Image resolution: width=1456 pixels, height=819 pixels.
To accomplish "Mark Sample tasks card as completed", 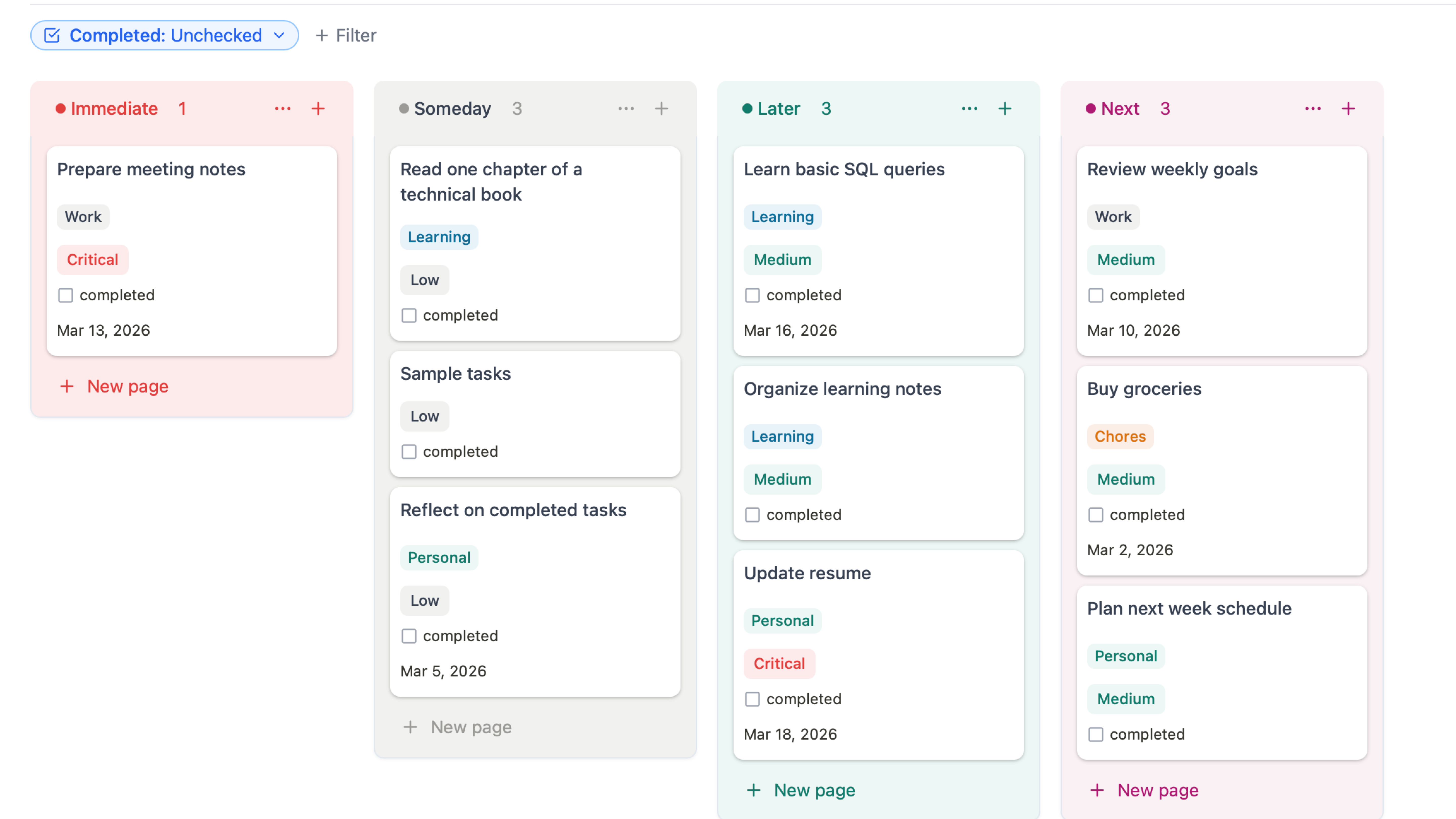I will [409, 452].
